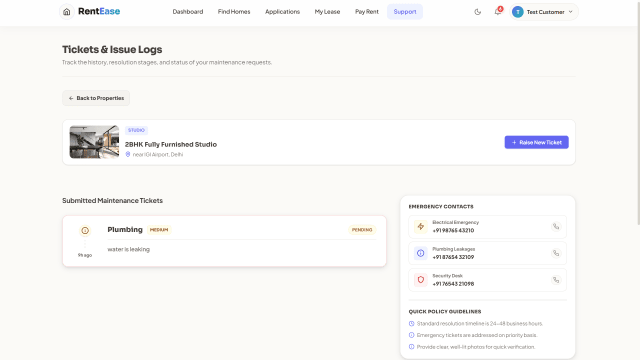Click the PENDING status badge
640x360 pixels.
[x=362, y=230]
